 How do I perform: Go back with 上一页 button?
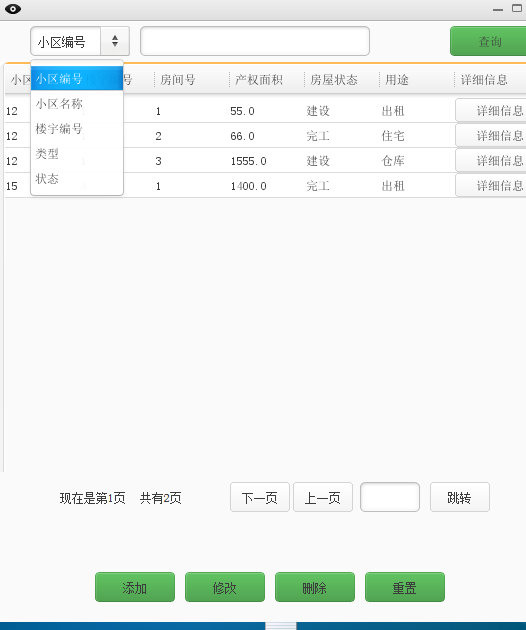[323, 497]
